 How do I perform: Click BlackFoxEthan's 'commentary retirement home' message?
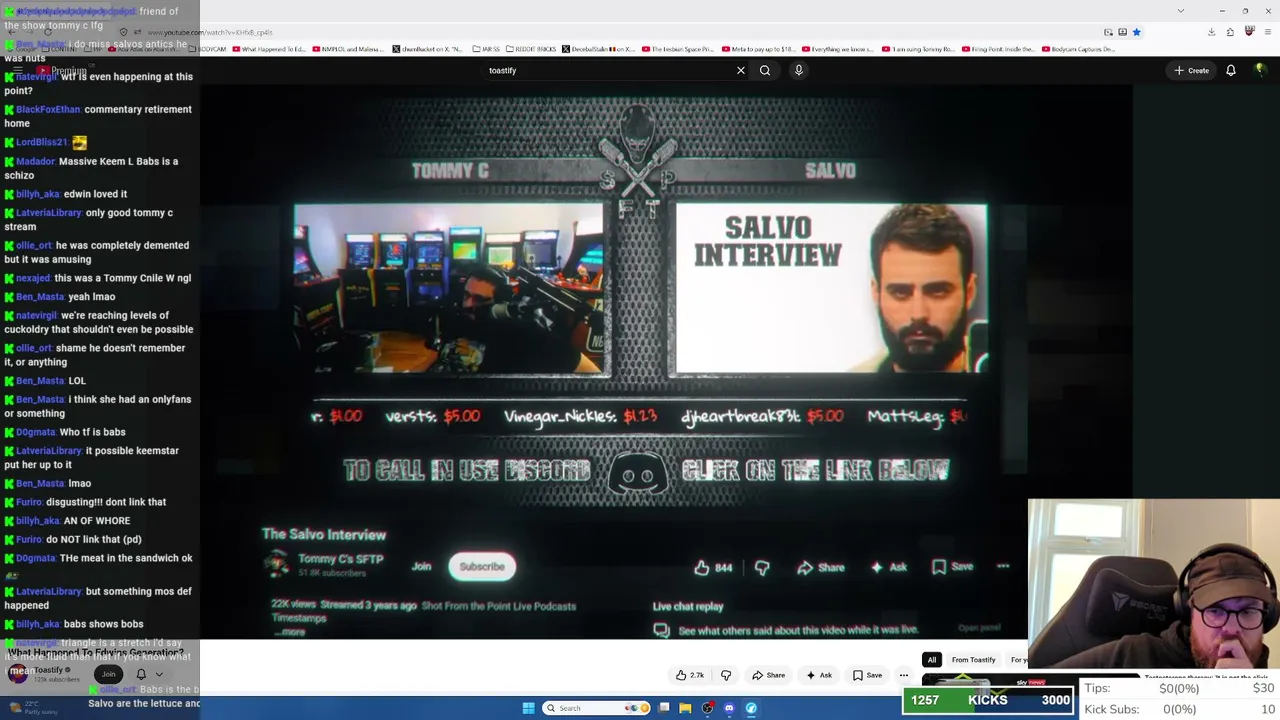click(98, 116)
